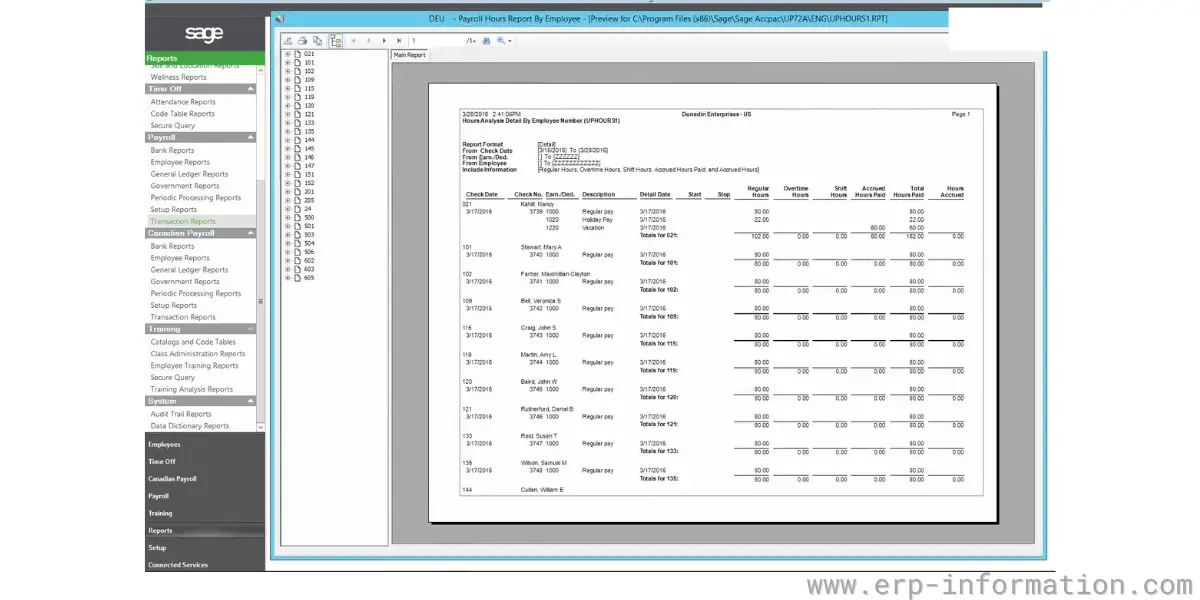Screen dimensions: 1200x600
Task: Click the report window title bar icon
Action: pos(280,18)
